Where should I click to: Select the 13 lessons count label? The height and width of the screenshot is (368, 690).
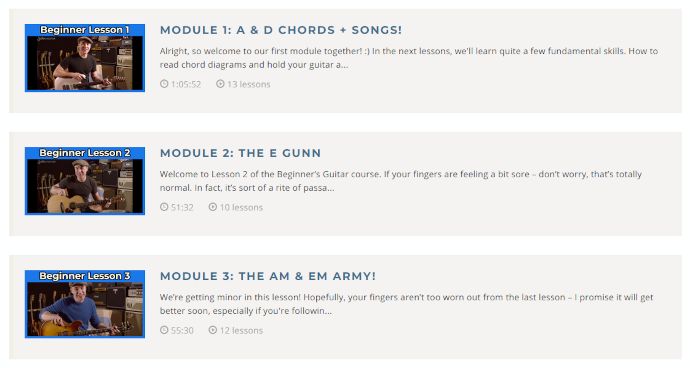(x=249, y=84)
